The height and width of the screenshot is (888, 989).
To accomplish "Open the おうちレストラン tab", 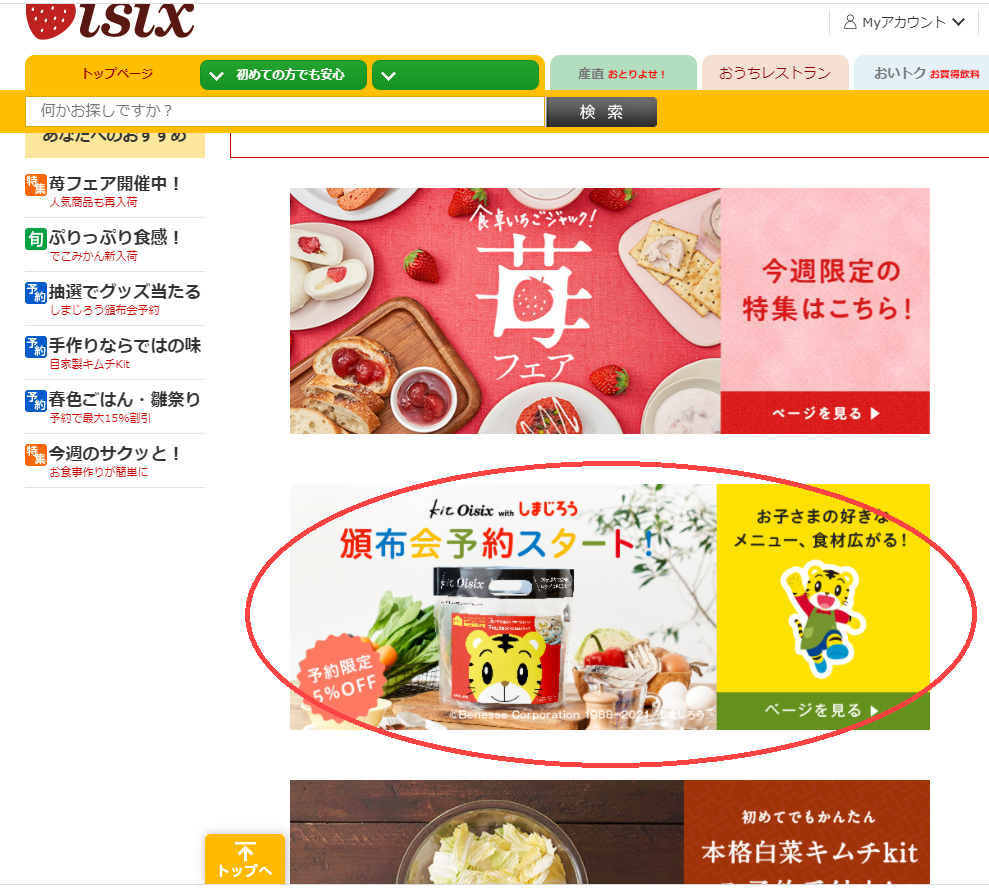I will tap(775, 74).
